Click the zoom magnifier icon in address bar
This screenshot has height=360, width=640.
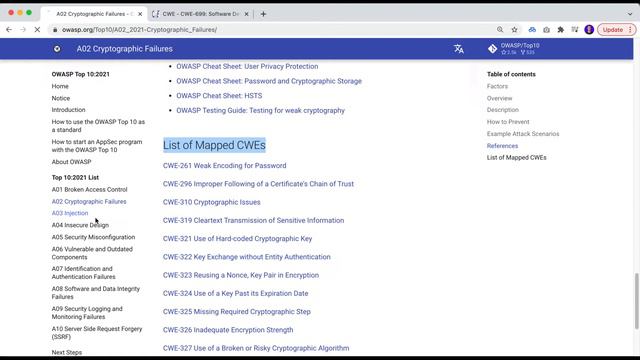[500, 30]
